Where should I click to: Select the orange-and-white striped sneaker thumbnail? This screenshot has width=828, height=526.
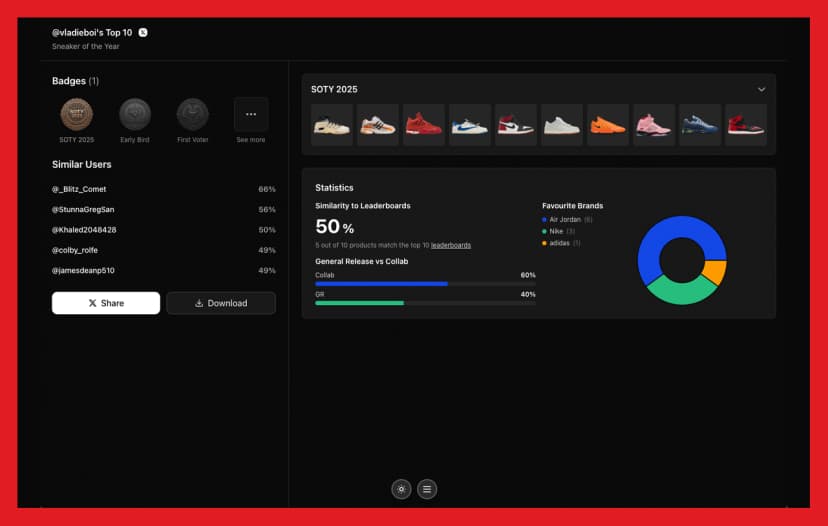378,125
